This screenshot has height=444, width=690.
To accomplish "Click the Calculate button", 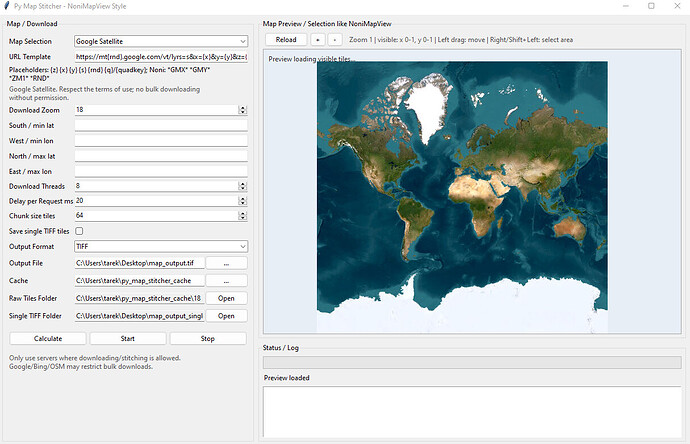I will [48, 338].
